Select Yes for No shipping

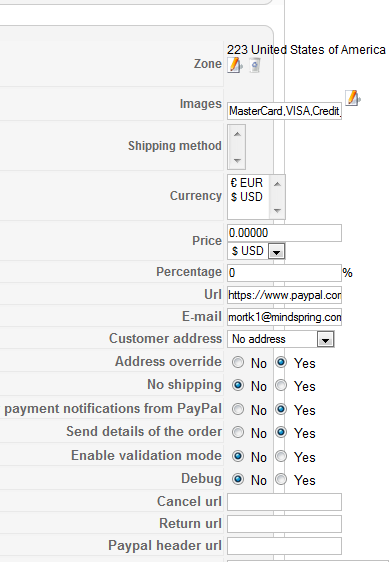281,385
